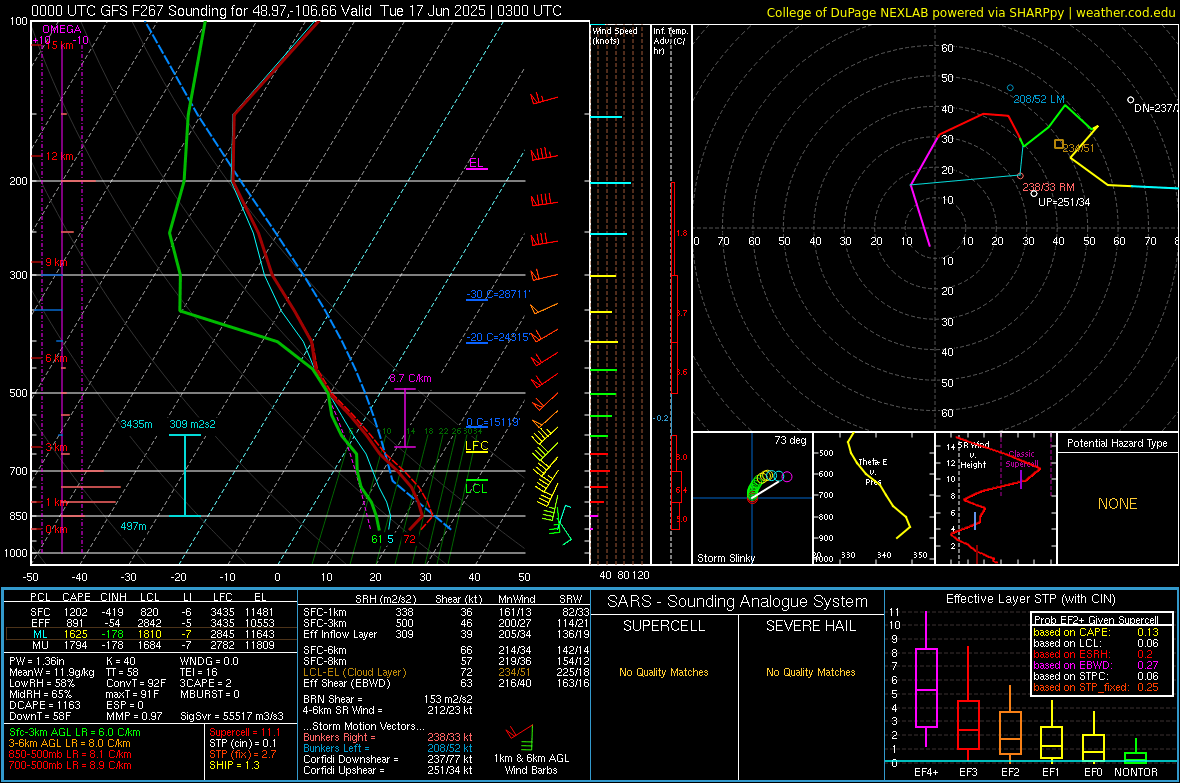
Task: Click the PW = 1.36in value
Action: point(38,661)
